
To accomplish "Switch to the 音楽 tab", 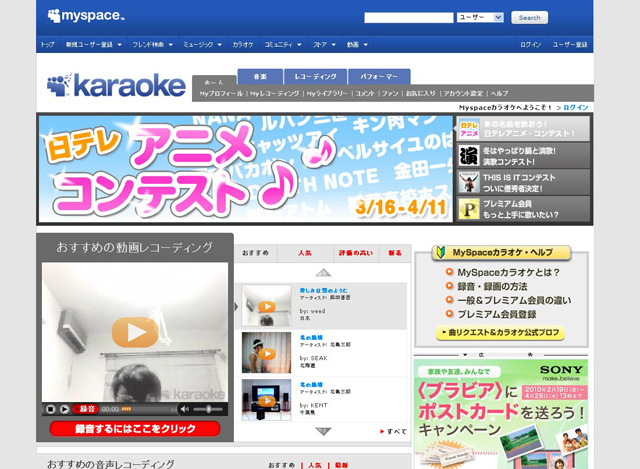I will [x=260, y=76].
